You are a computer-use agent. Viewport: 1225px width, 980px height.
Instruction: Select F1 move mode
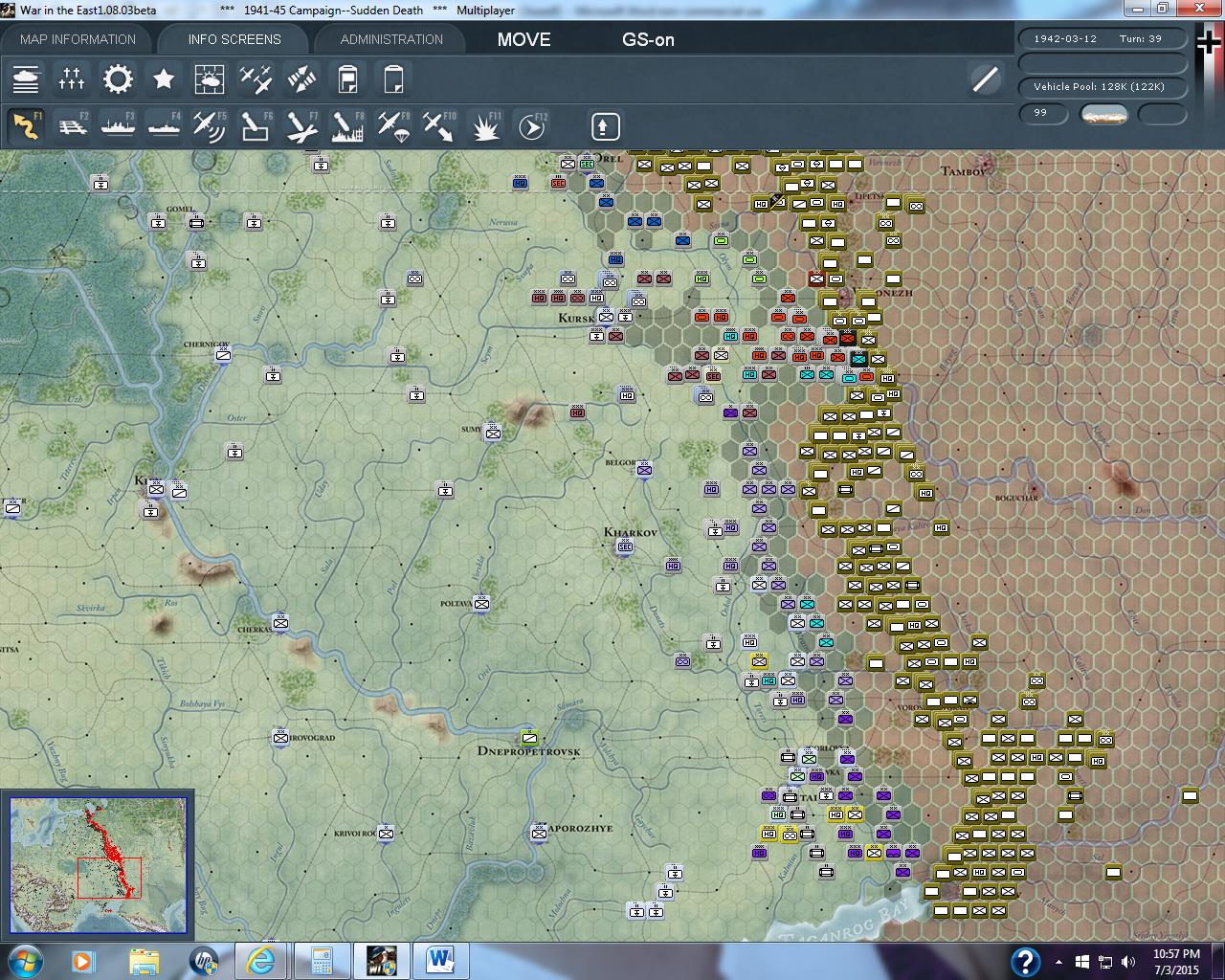[26, 125]
